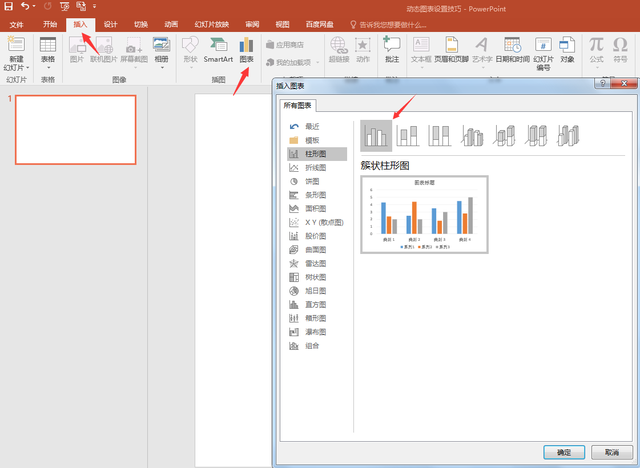Switch to the Review (审阅) tab

(x=252, y=24)
